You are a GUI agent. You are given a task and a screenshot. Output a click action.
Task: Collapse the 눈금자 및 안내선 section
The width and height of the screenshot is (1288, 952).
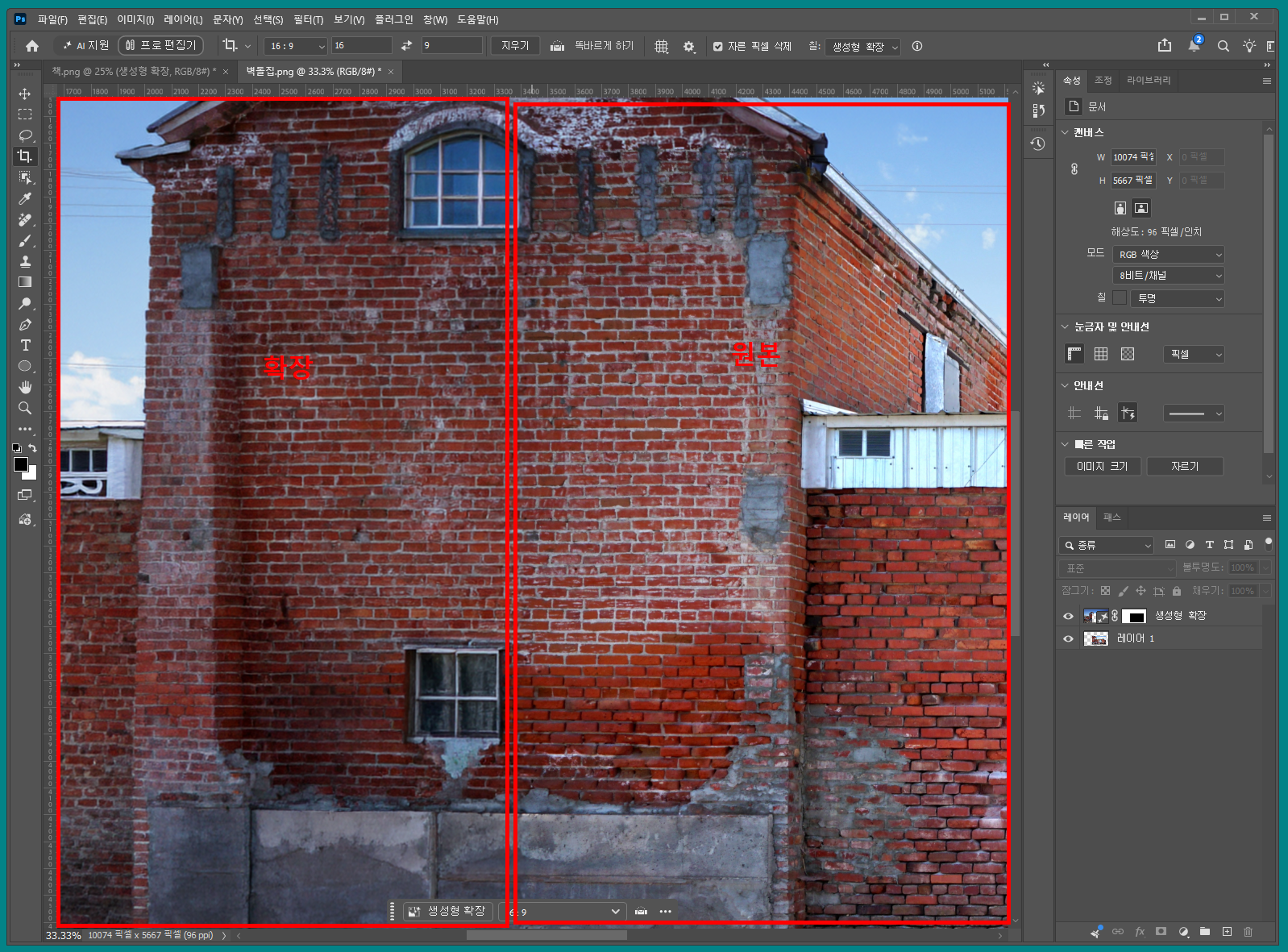point(1065,326)
